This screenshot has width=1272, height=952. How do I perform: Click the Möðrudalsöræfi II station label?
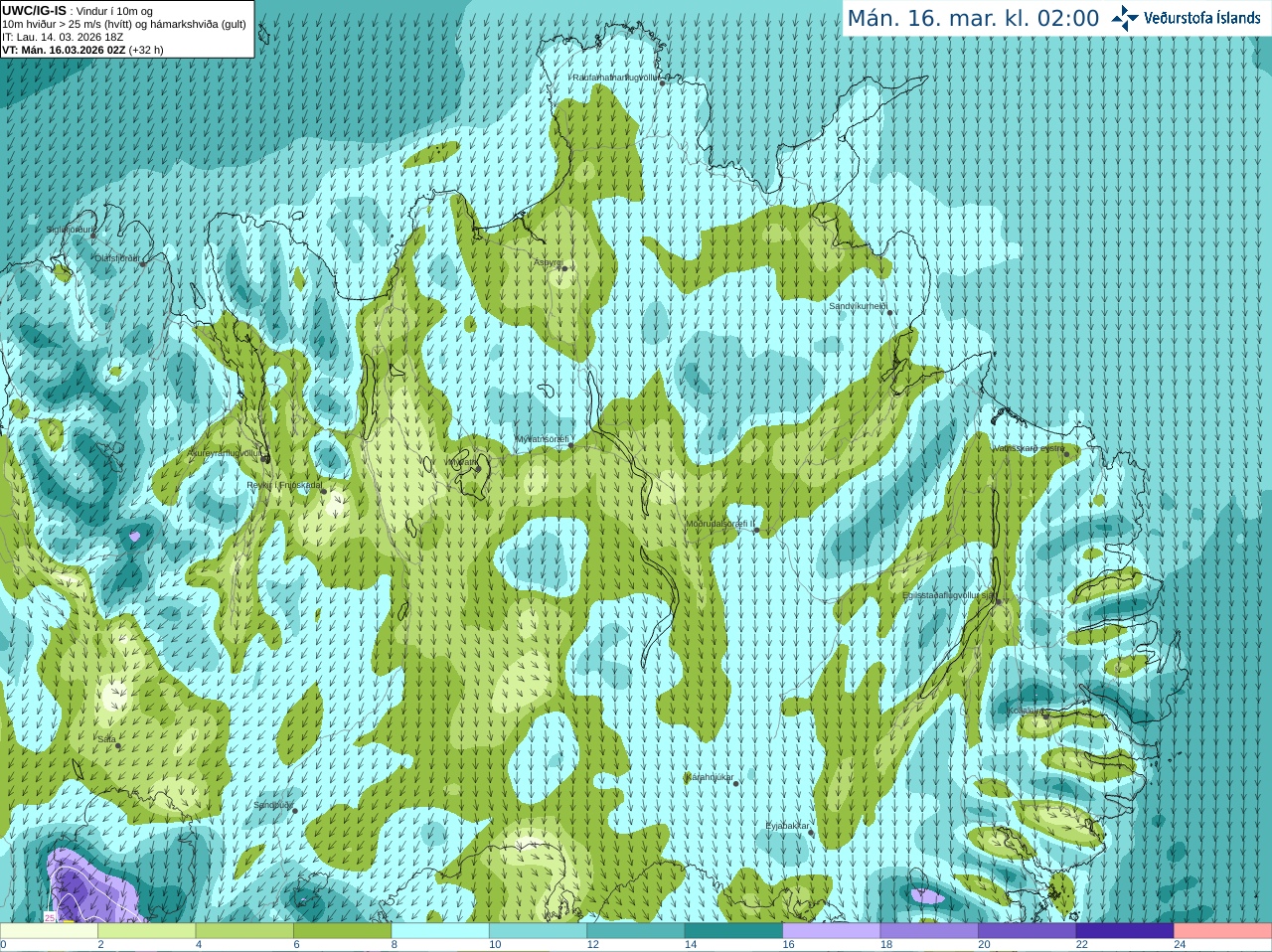(x=720, y=524)
